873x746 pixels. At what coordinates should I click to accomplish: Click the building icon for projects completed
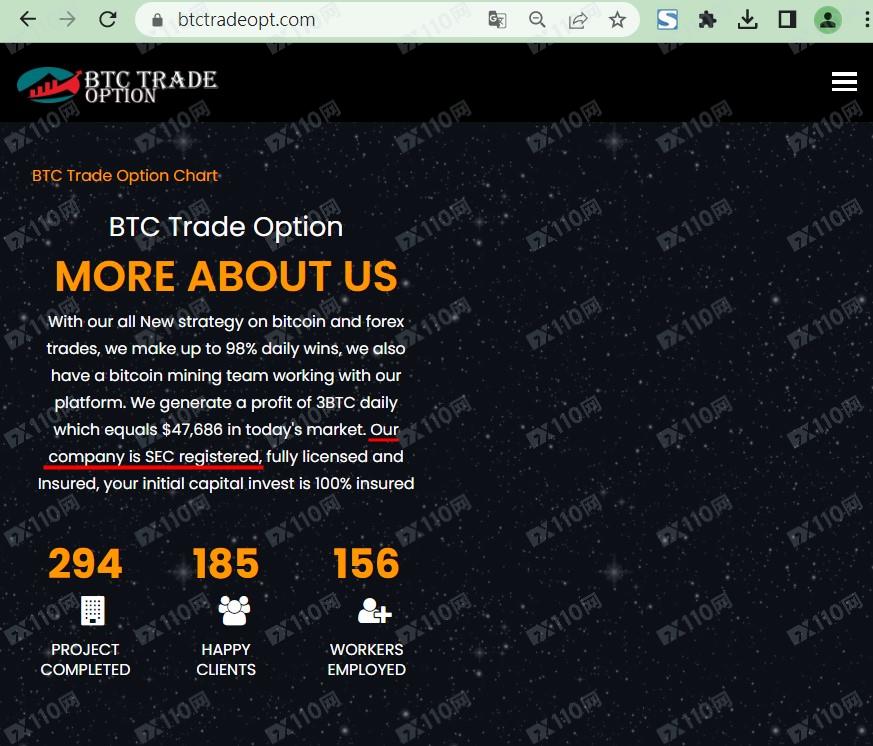tap(93, 611)
